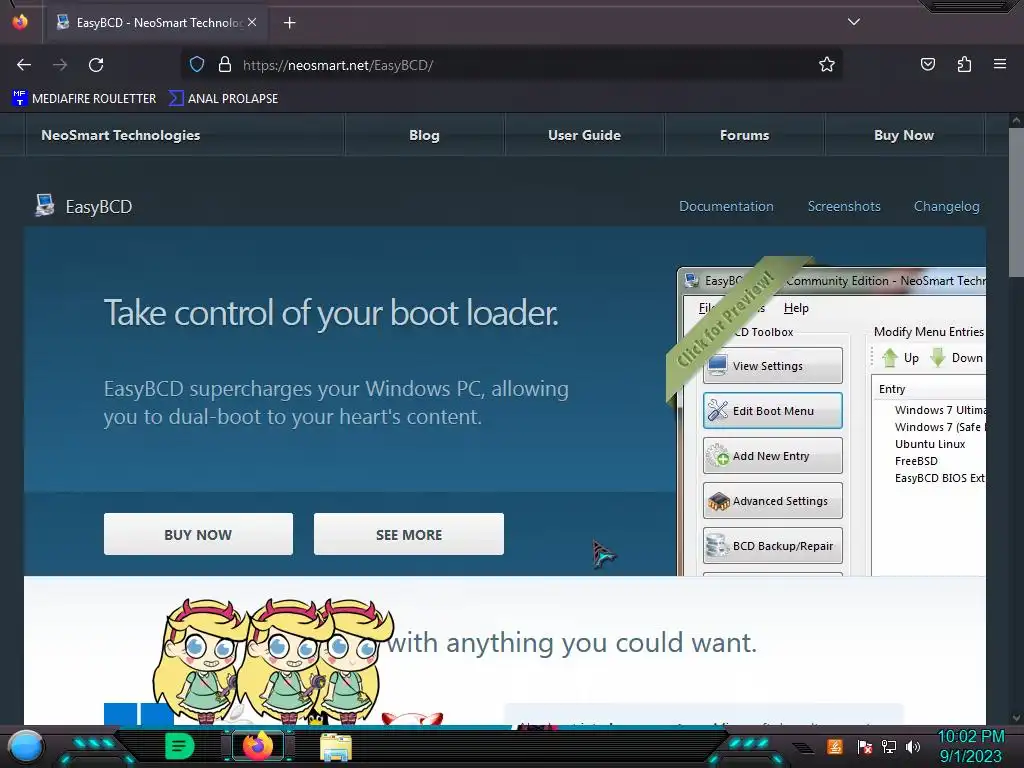Image resolution: width=1024 pixels, height=768 pixels.
Task: Open the extensions puzzle icon
Action: point(964,65)
